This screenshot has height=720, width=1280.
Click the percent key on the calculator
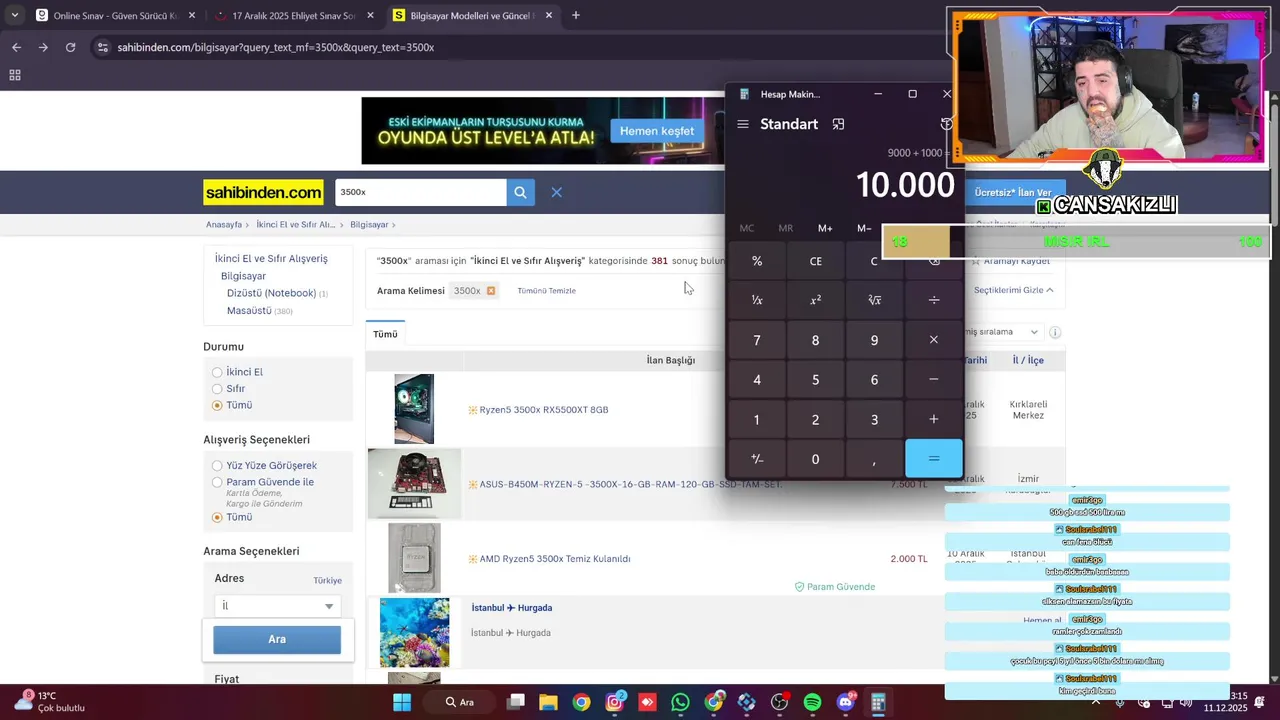click(x=757, y=261)
